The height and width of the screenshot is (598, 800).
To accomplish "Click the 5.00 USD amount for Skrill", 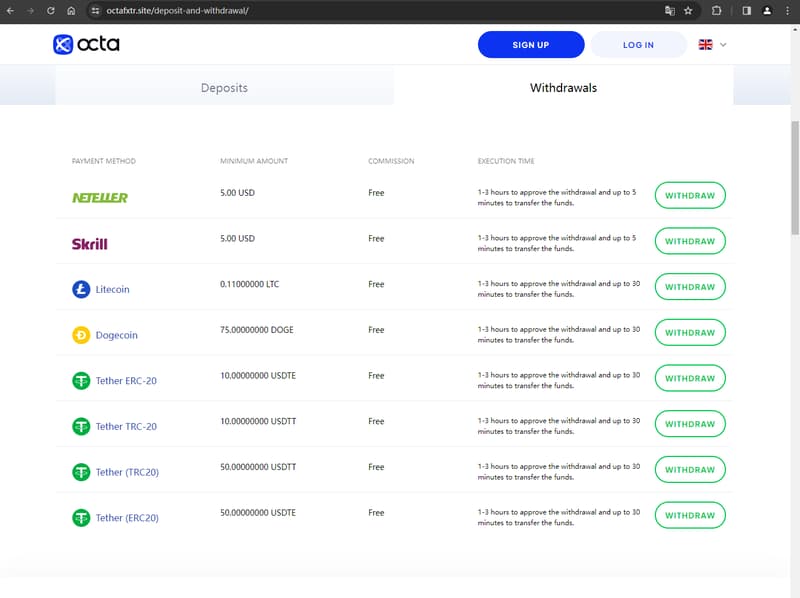I will [237, 238].
